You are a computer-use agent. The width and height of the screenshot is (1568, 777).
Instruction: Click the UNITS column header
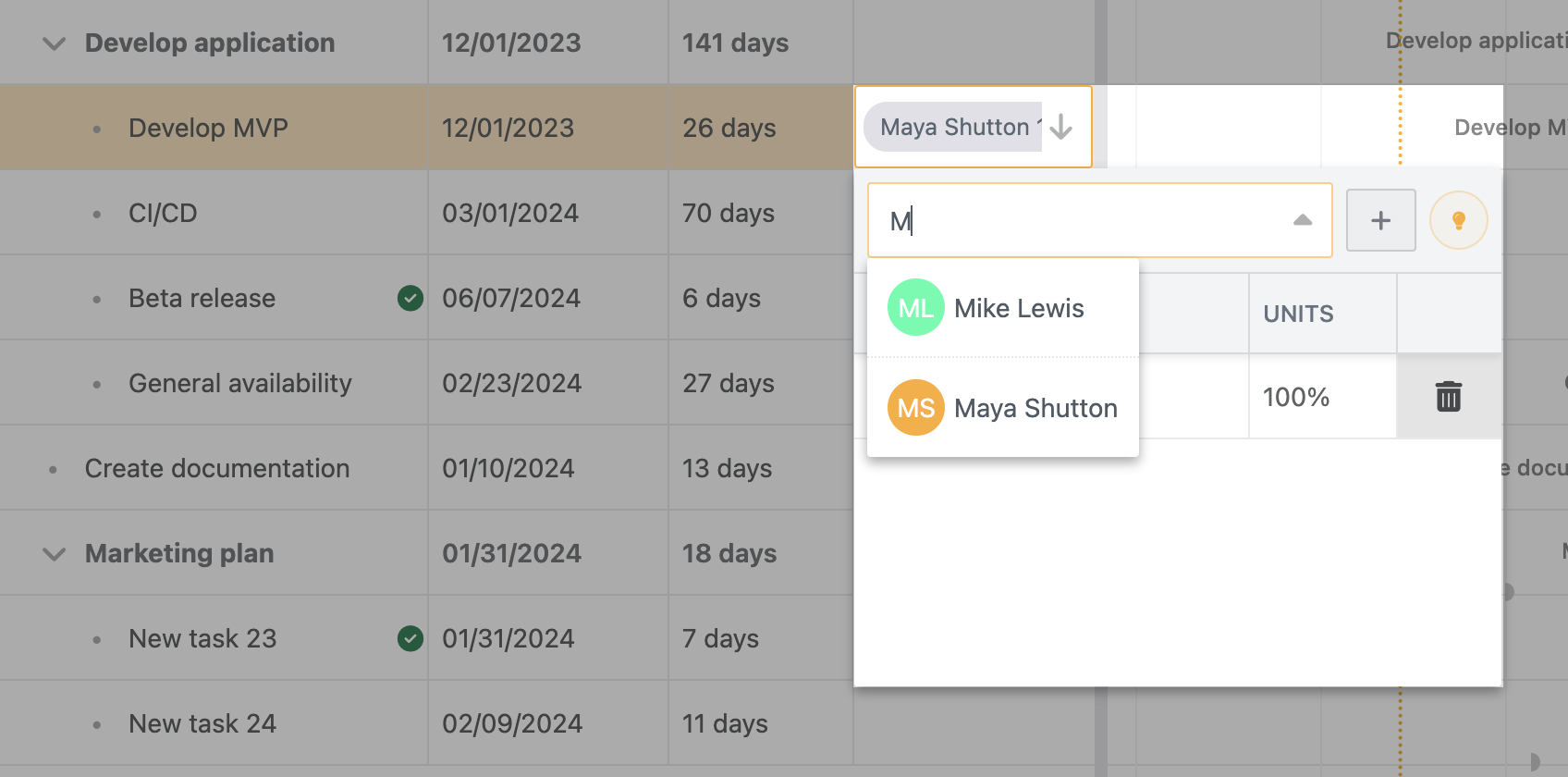click(x=1298, y=314)
